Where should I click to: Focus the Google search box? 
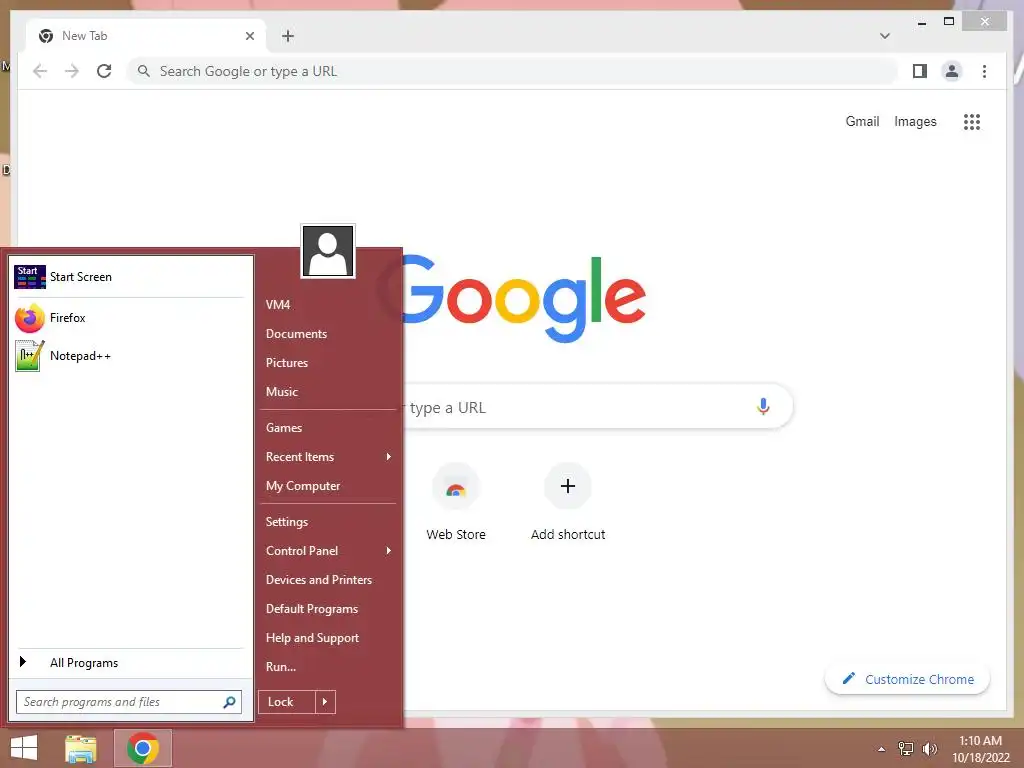click(x=598, y=407)
